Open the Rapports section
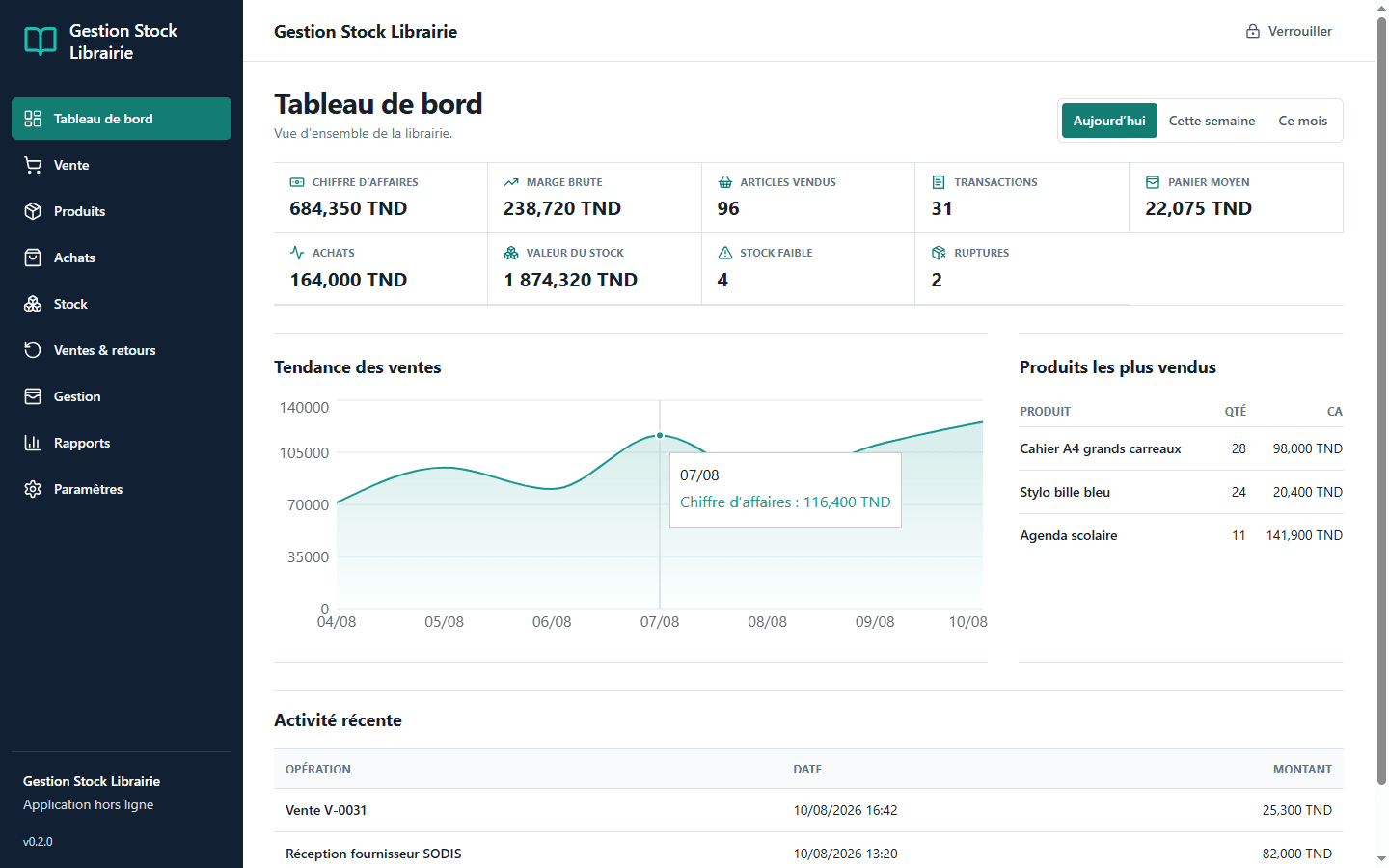 click(122, 443)
